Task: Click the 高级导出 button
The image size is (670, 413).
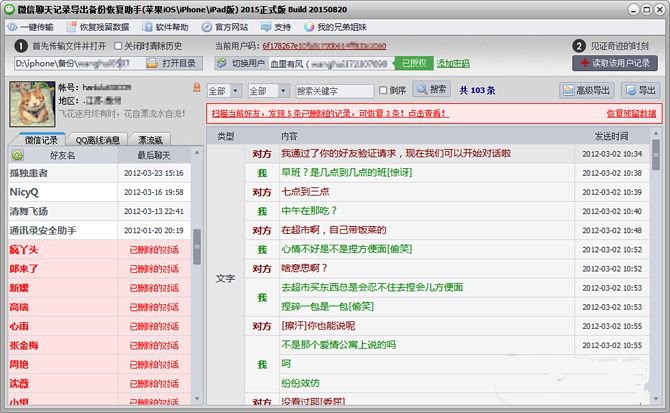Action: tap(587, 90)
